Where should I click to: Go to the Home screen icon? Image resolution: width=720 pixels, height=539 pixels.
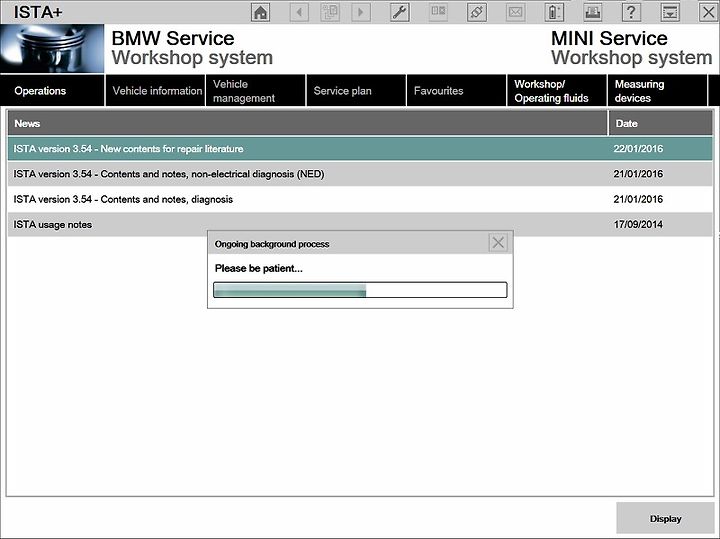click(x=261, y=12)
